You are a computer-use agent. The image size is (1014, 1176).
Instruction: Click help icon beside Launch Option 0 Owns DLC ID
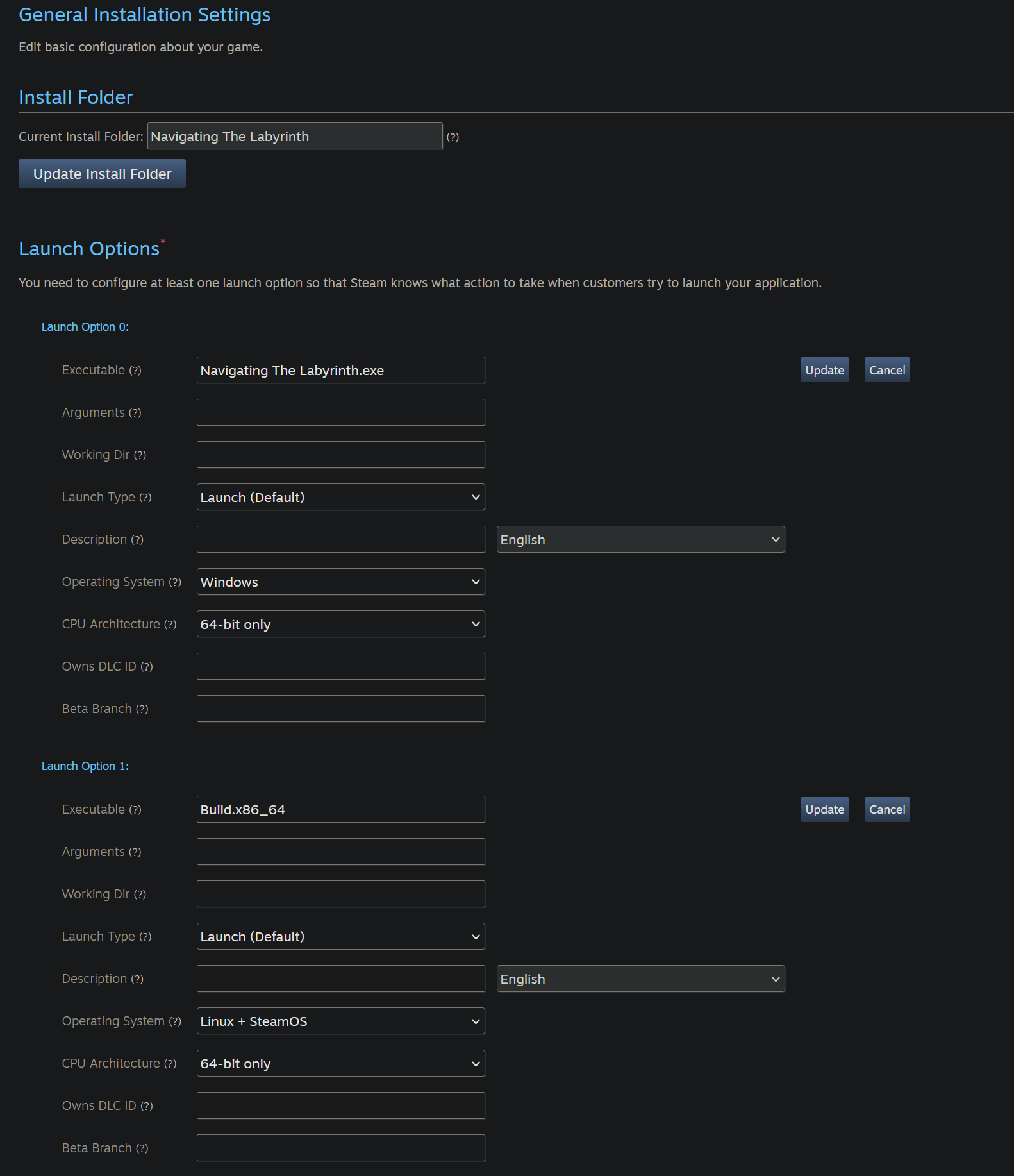click(x=147, y=667)
